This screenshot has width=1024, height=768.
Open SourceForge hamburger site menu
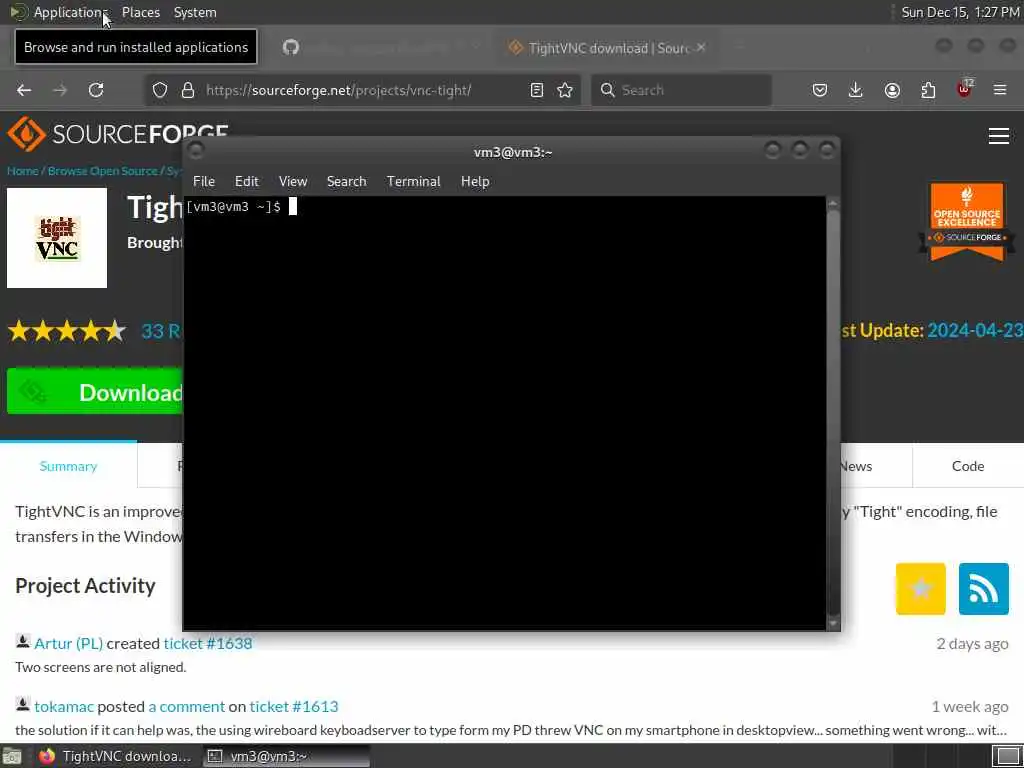point(999,136)
